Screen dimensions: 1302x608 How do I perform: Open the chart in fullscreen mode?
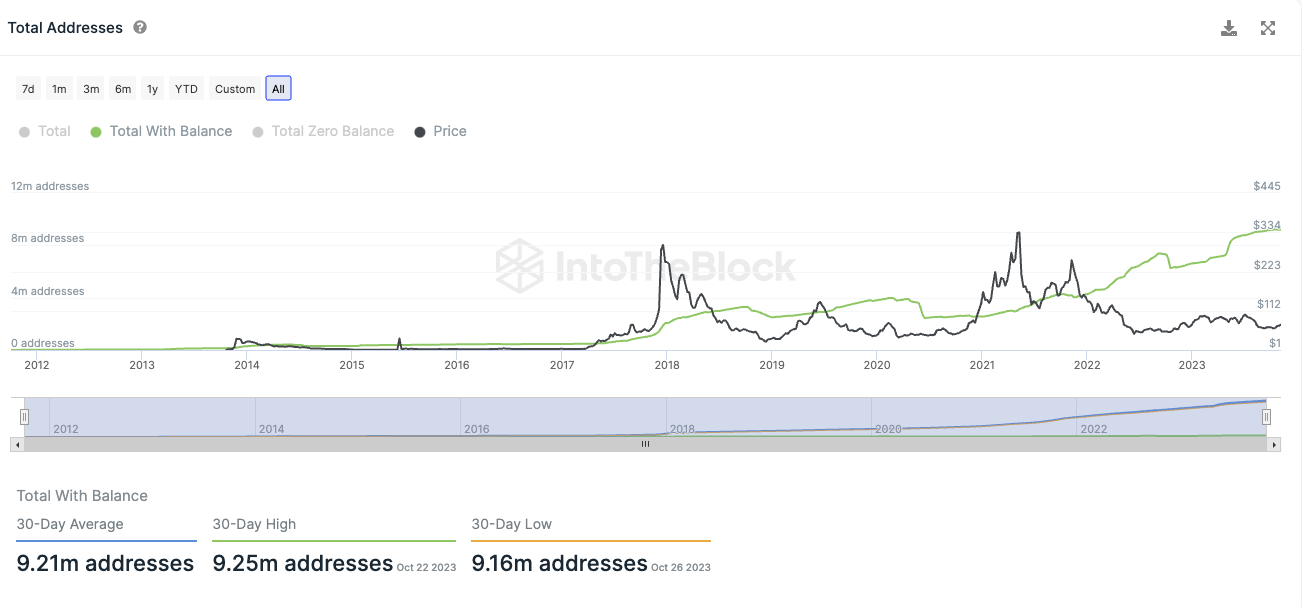click(x=1268, y=28)
